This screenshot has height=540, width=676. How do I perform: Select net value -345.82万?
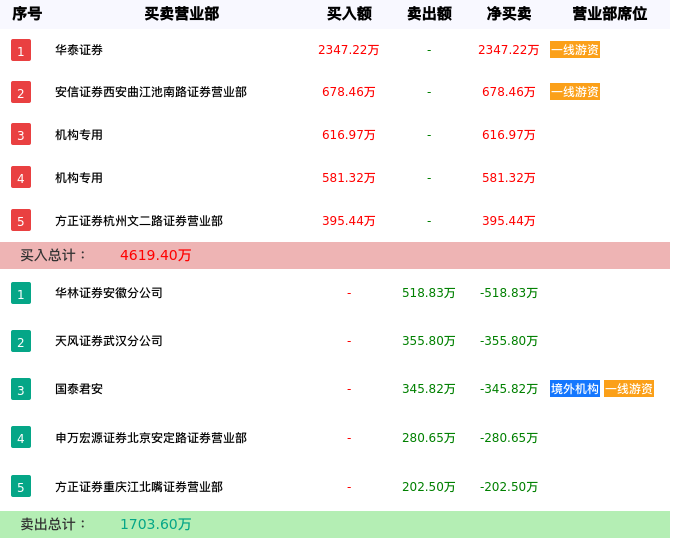click(509, 389)
